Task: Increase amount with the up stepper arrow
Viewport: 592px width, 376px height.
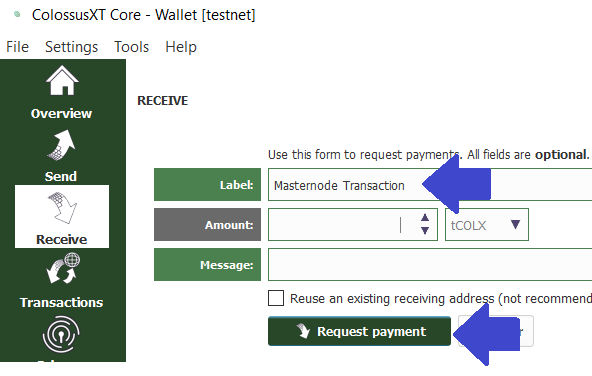Action: (x=425, y=217)
